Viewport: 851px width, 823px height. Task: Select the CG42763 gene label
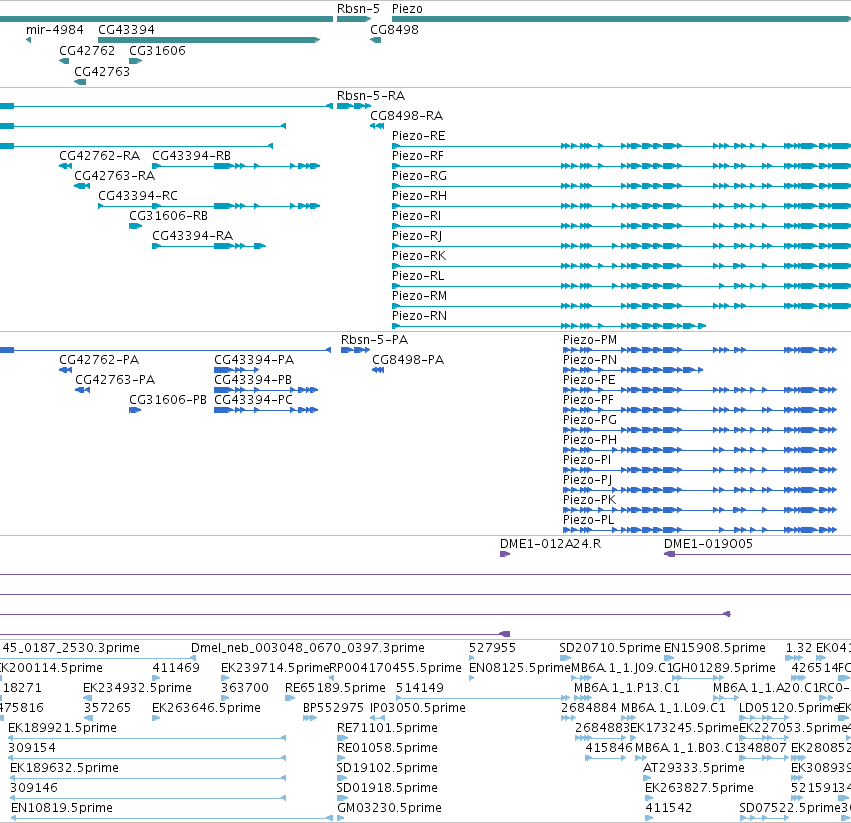(x=102, y=72)
